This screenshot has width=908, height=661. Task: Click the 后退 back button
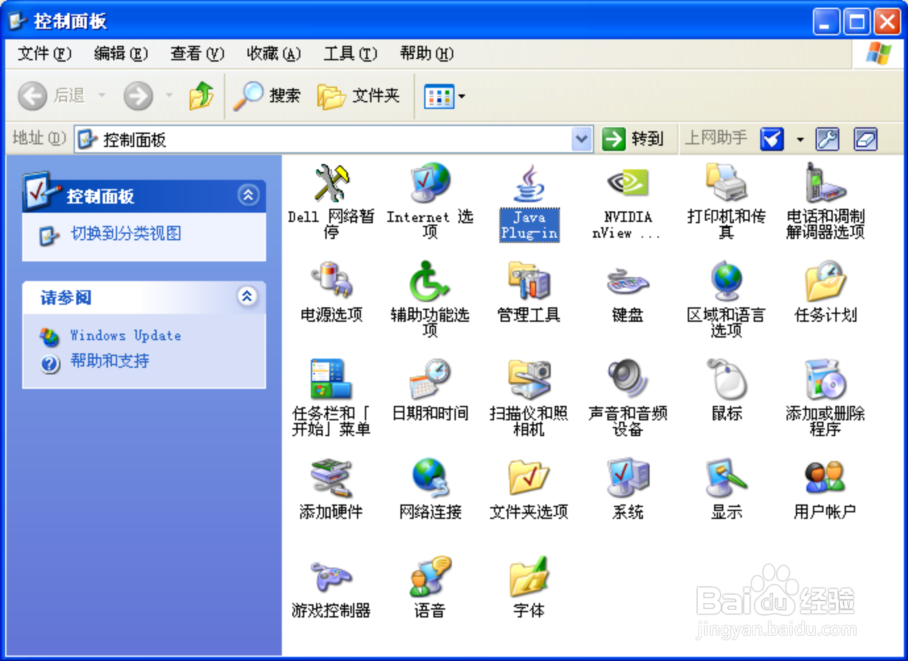click(x=52, y=96)
